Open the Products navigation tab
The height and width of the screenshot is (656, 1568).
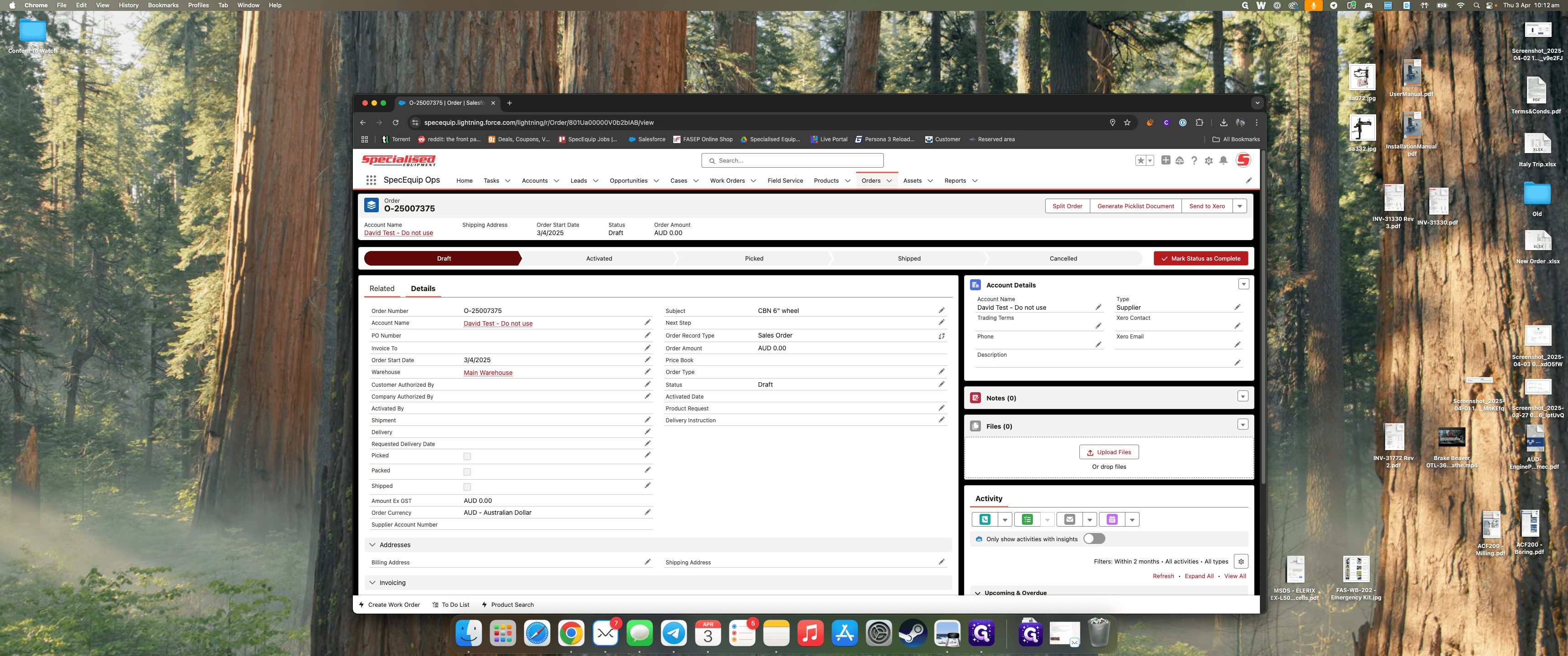pos(826,181)
